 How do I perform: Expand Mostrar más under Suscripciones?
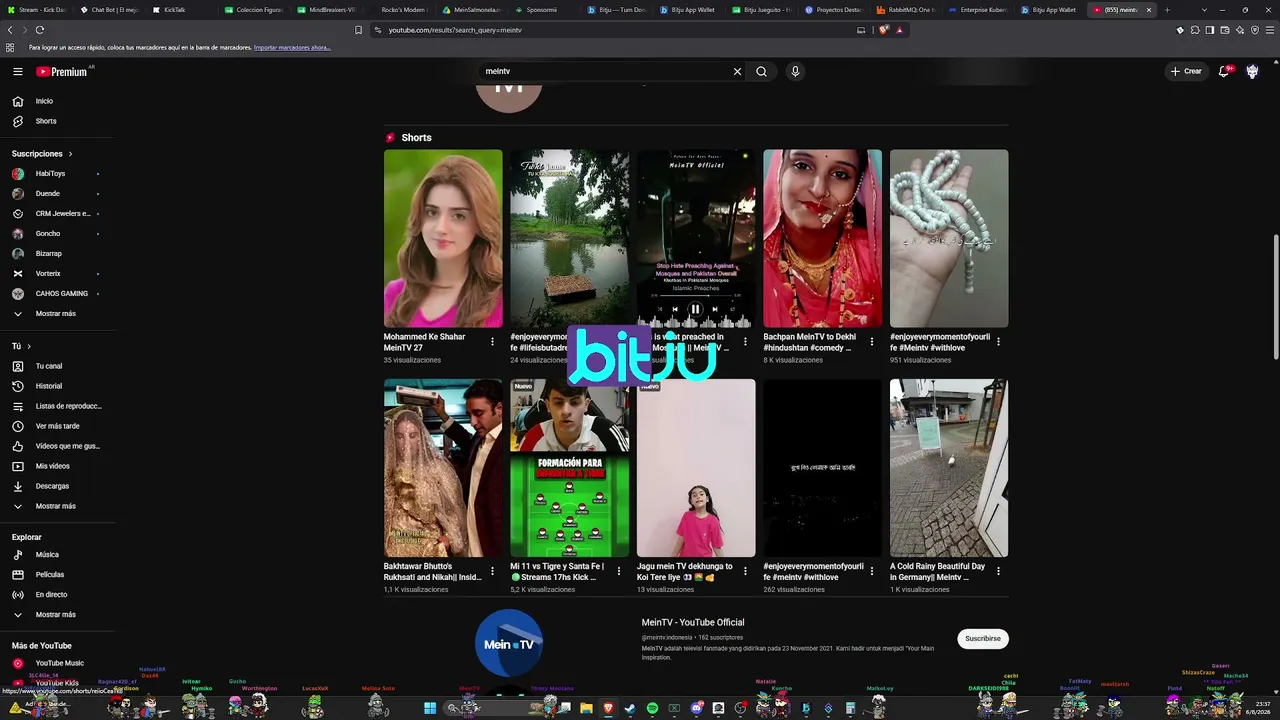click(56, 314)
